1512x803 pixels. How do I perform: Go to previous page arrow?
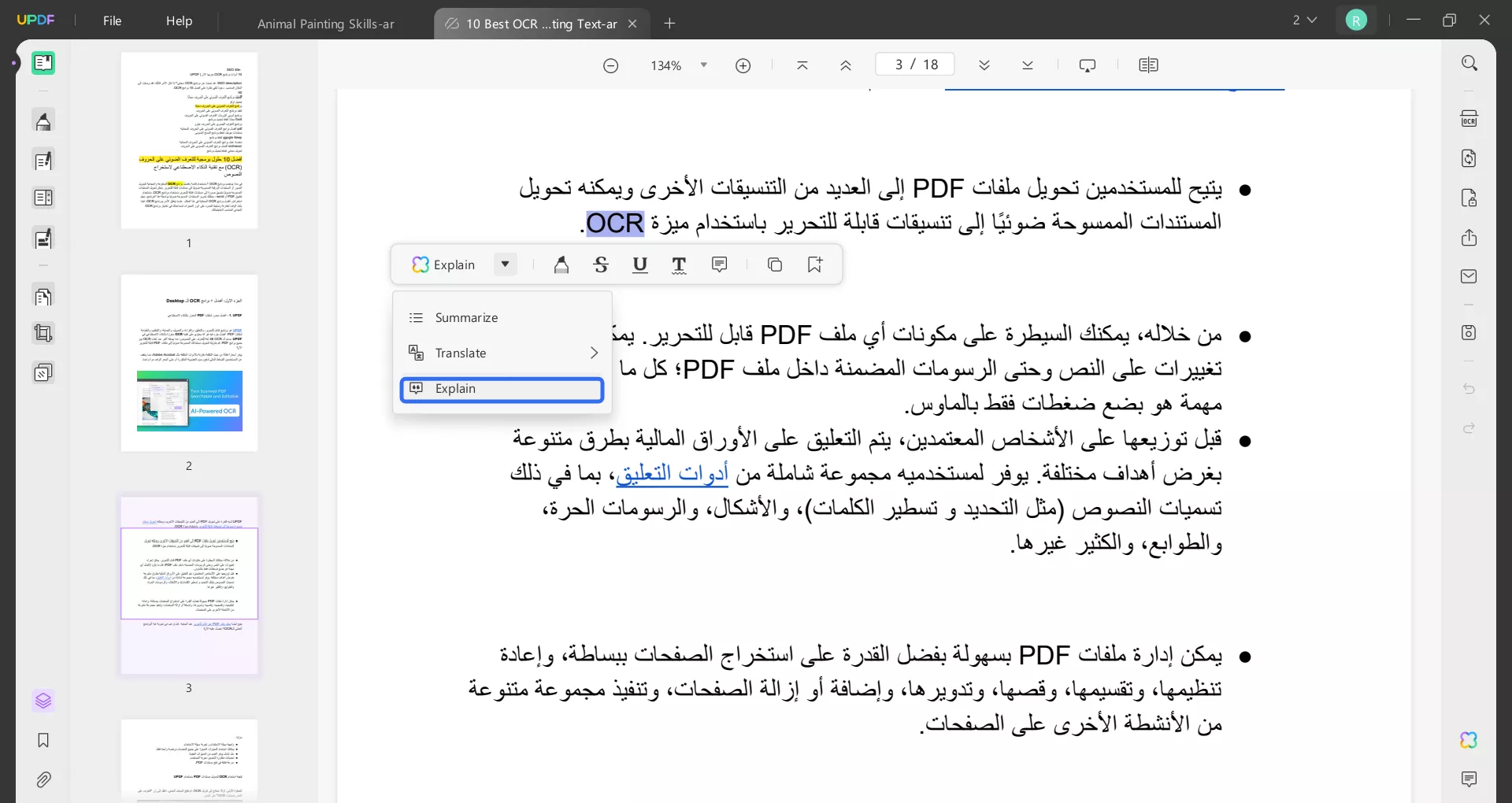[x=846, y=65]
